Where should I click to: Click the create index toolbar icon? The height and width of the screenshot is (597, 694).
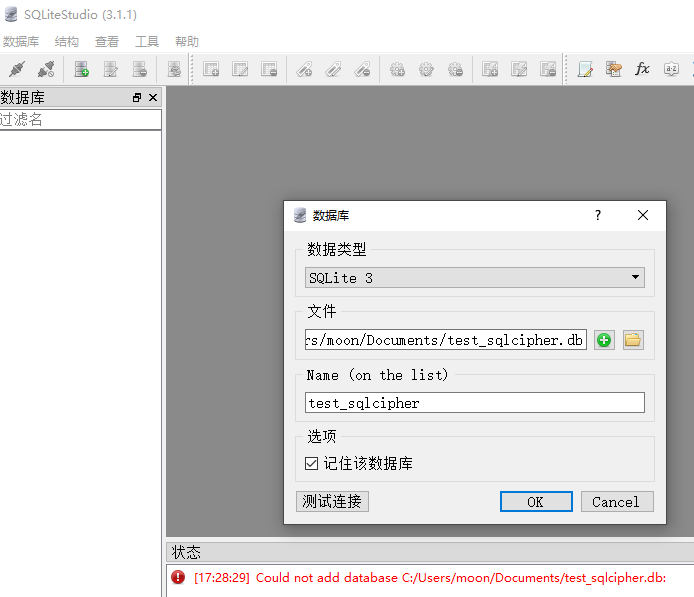(x=304, y=69)
